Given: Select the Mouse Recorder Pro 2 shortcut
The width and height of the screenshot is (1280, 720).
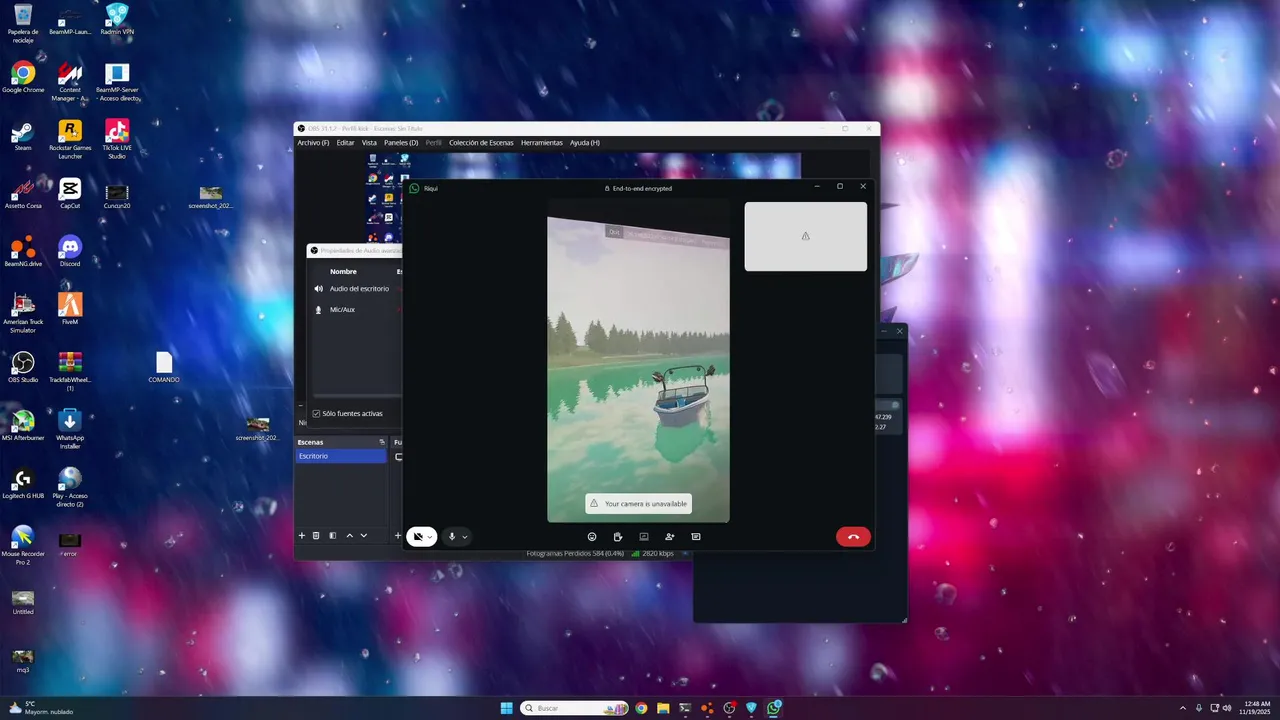Looking at the screenshot, I should pyautogui.click(x=23, y=545).
